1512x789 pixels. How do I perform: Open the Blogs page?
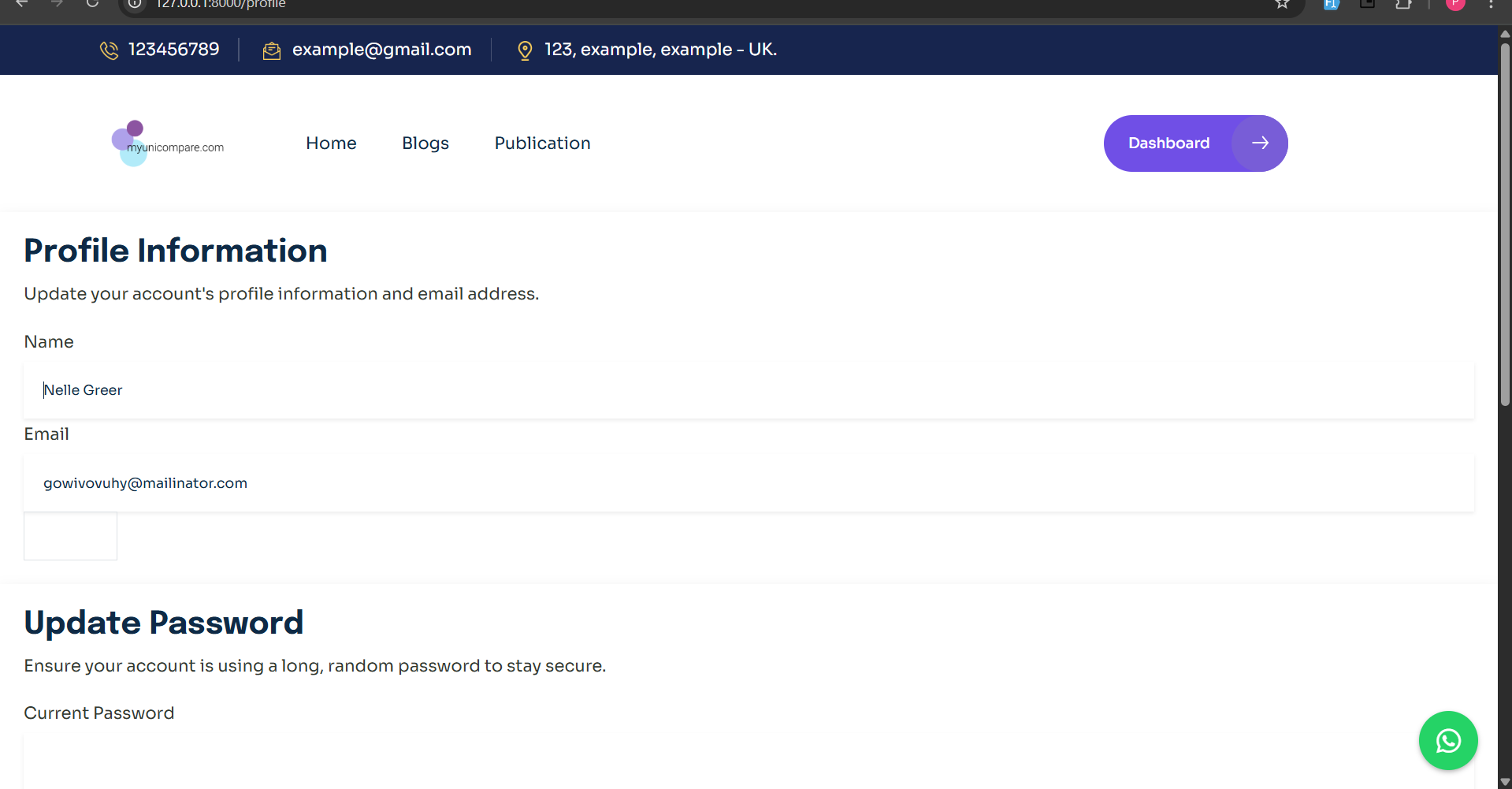point(425,143)
